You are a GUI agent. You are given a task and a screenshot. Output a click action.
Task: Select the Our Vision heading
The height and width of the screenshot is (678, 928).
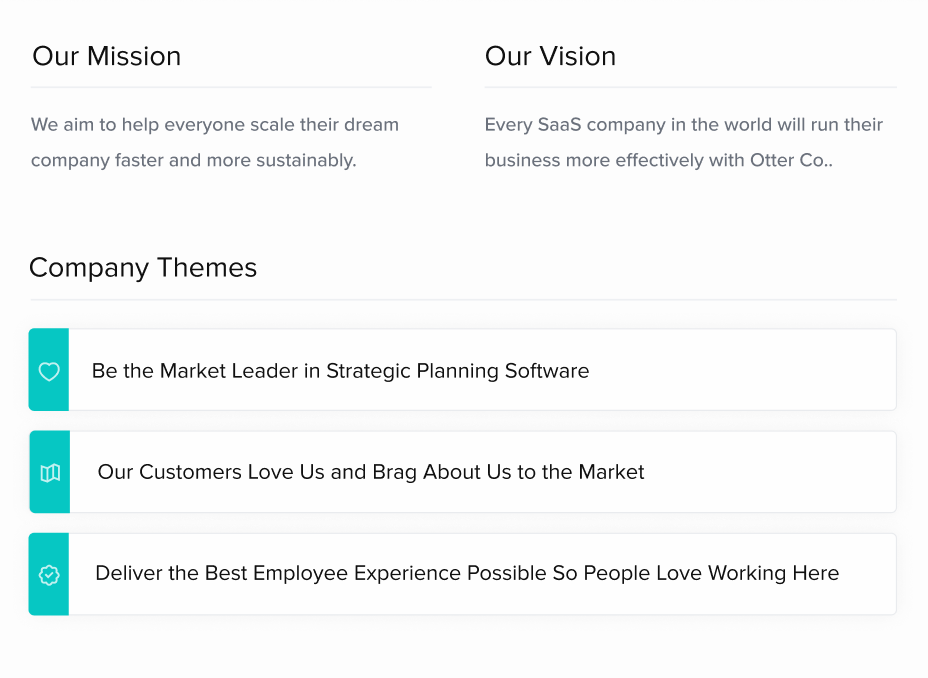coord(550,56)
